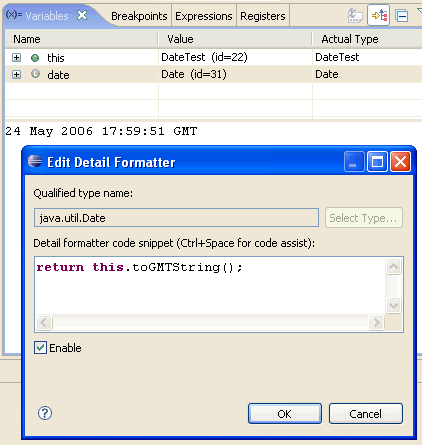The height and width of the screenshot is (445, 422).
Task: Expand the 'this' variable node
Action: (16, 58)
